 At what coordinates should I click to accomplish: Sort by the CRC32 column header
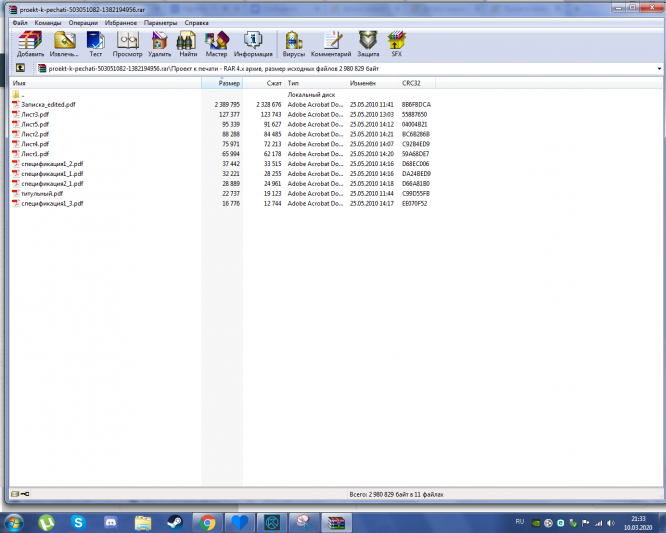tap(417, 83)
